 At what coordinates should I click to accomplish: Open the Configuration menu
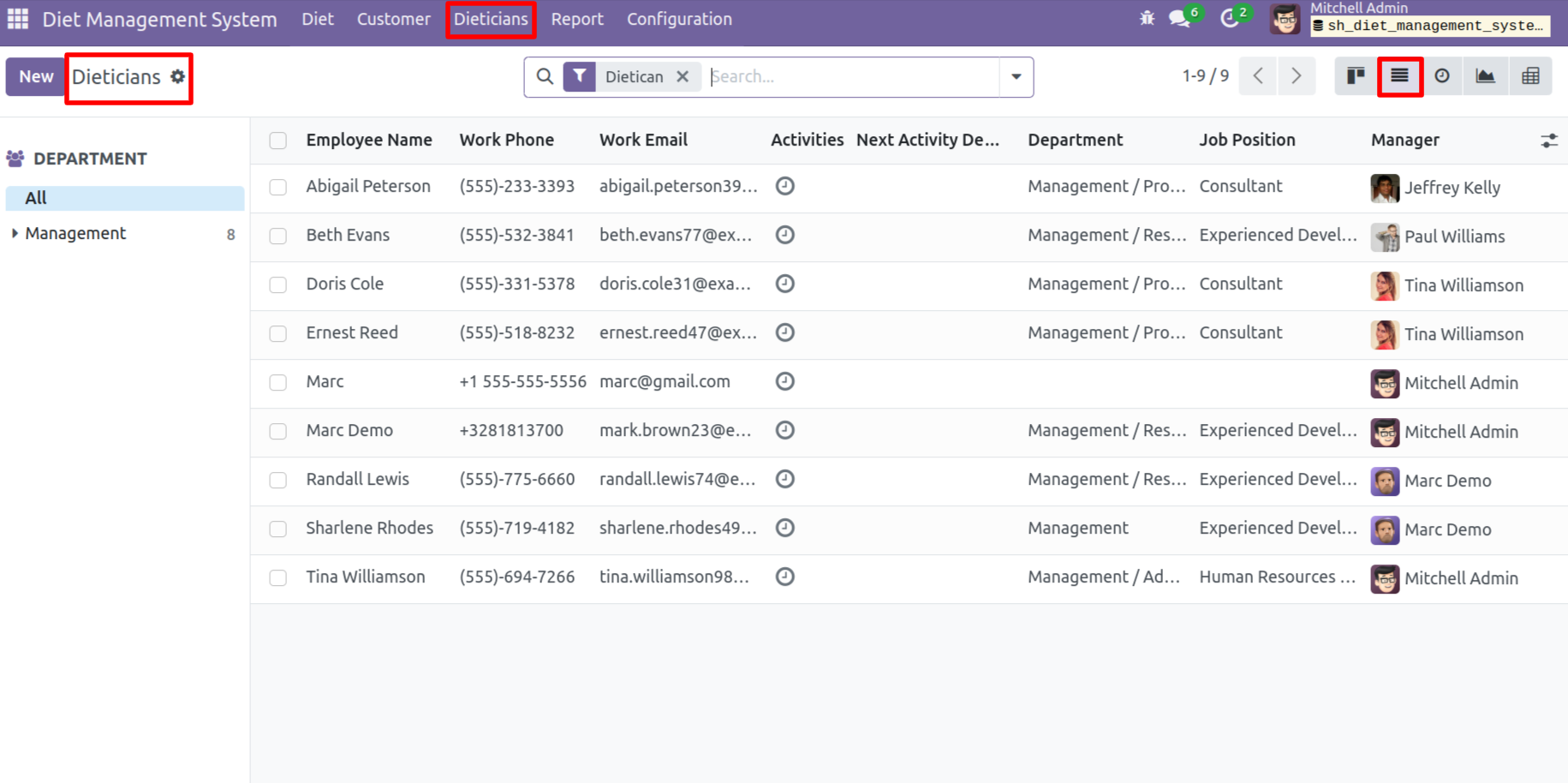pos(679,19)
